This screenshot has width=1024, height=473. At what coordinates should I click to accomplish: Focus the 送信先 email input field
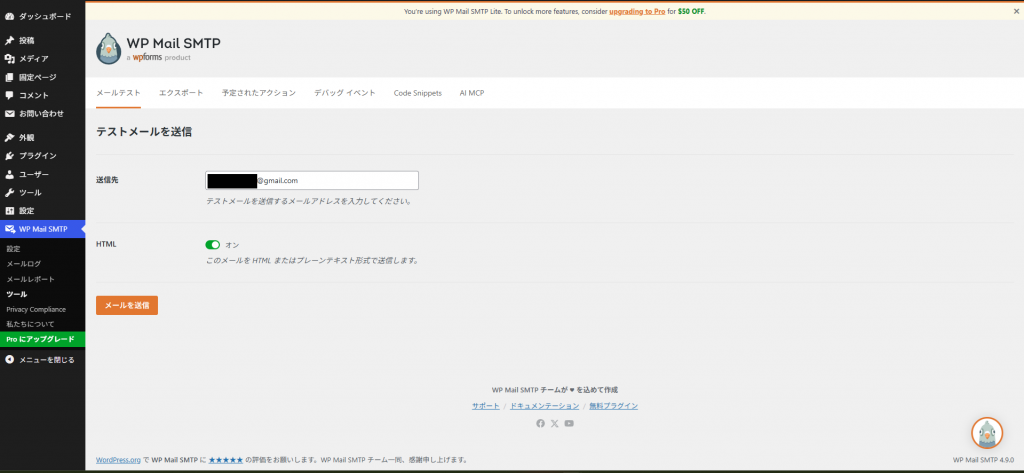point(312,180)
